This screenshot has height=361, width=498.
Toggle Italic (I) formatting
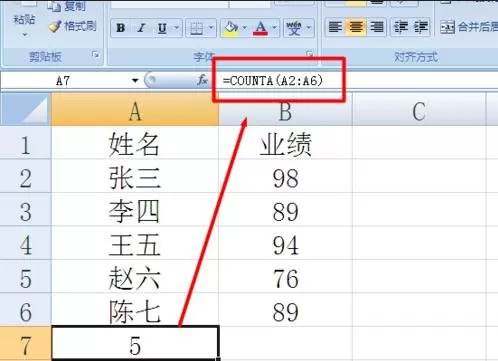click(x=141, y=28)
